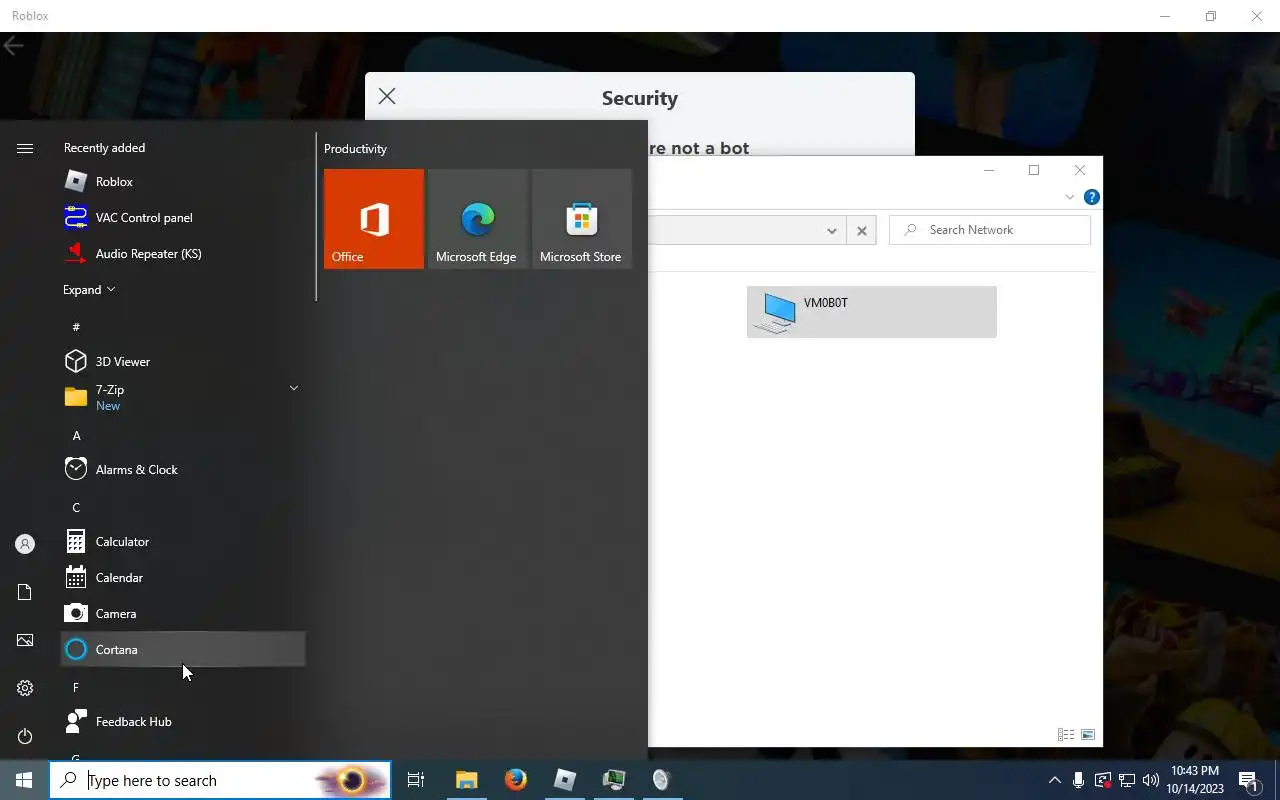Open network icon in system tray
Viewport: 1280px width, 800px height.
(1127, 780)
